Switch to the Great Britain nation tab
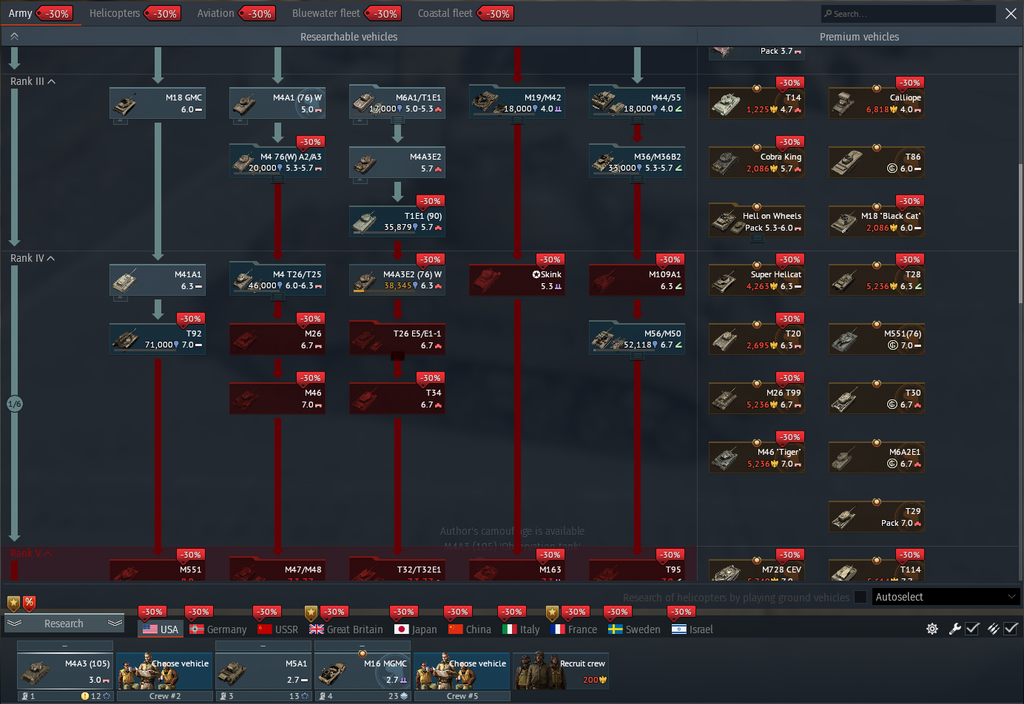Screen dimensions: 1024x704 pyautogui.click(x=346, y=630)
